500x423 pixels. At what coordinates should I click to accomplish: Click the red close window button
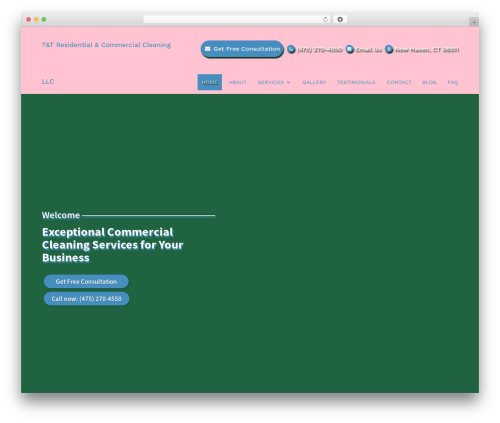tap(29, 19)
